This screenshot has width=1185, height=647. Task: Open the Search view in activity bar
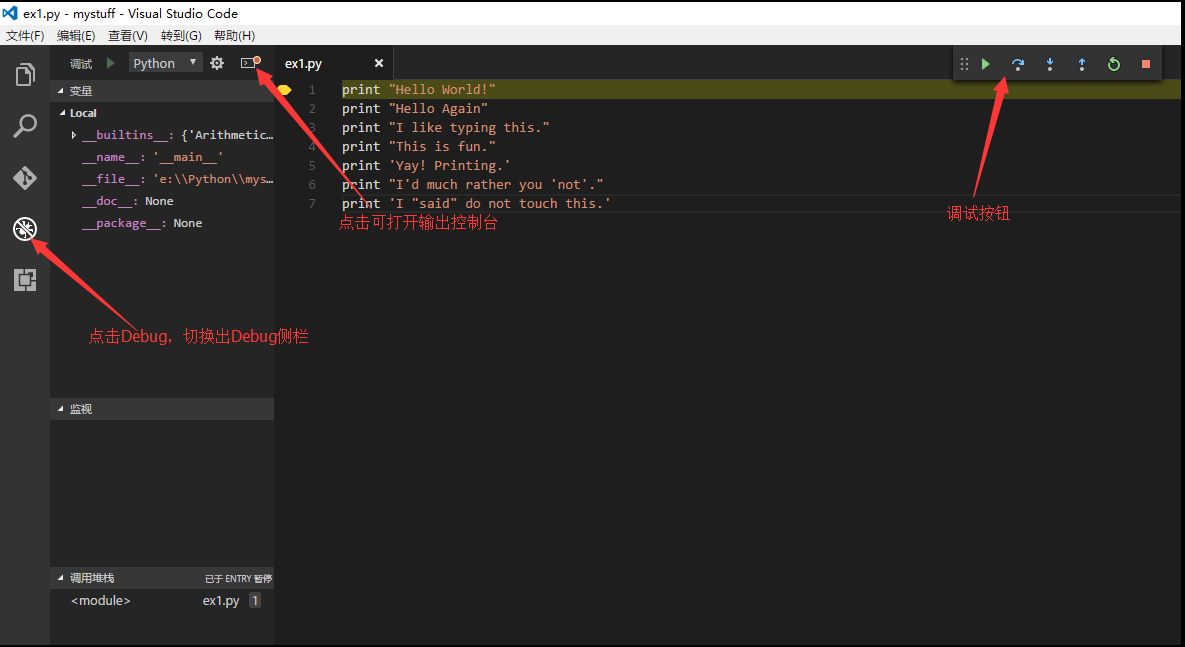[25, 125]
